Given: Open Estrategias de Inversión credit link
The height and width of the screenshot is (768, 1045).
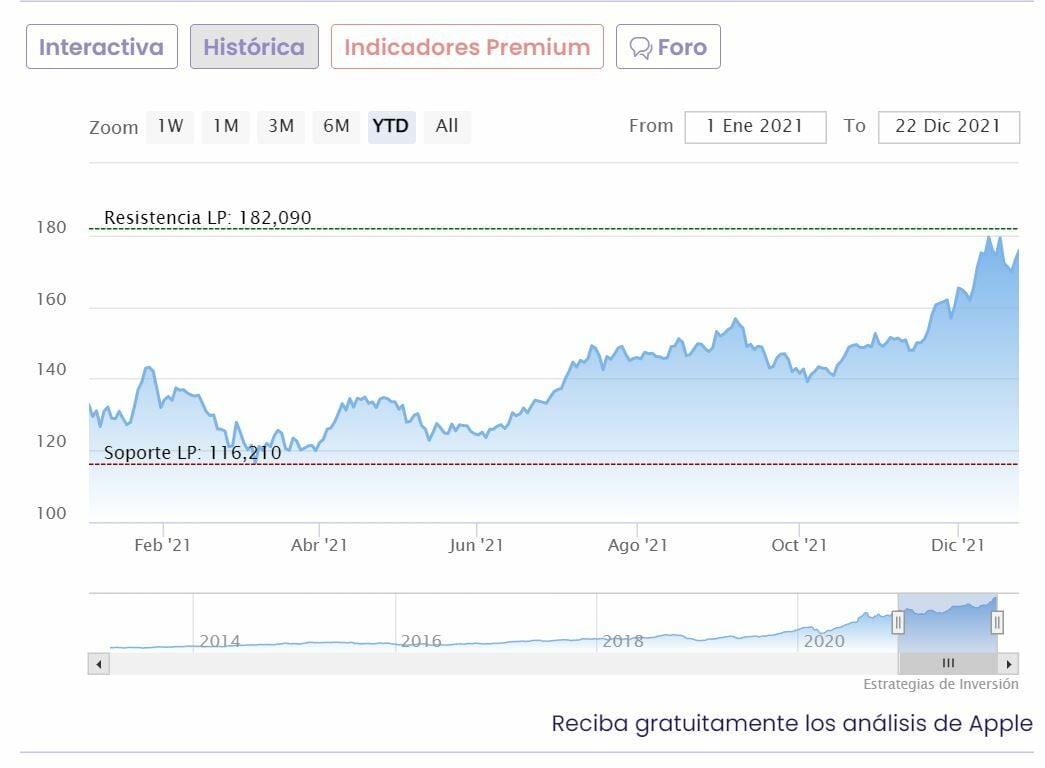Looking at the screenshot, I should [941, 685].
